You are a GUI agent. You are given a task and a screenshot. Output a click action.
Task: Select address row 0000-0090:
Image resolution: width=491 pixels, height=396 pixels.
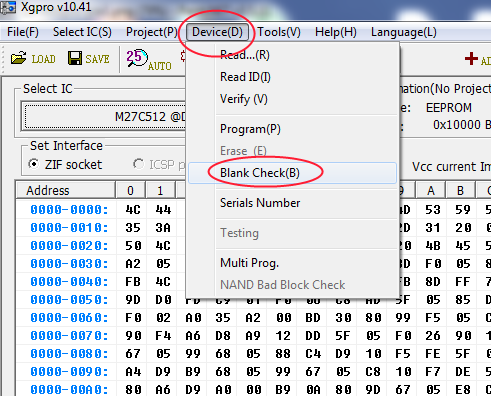[69, 372]
